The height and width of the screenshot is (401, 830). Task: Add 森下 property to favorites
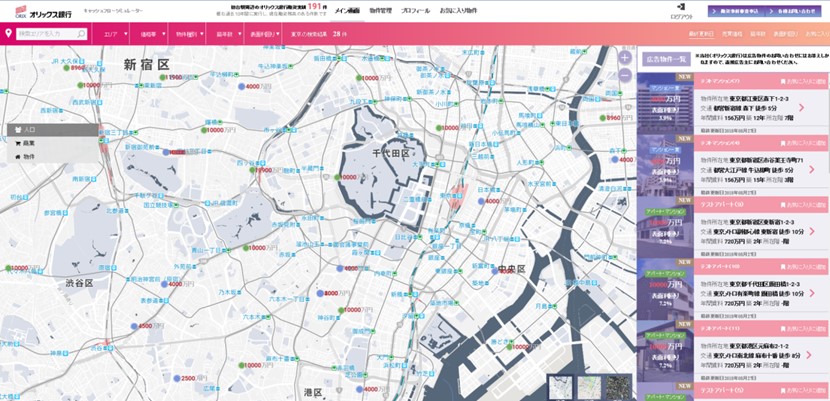click(803, 82)
